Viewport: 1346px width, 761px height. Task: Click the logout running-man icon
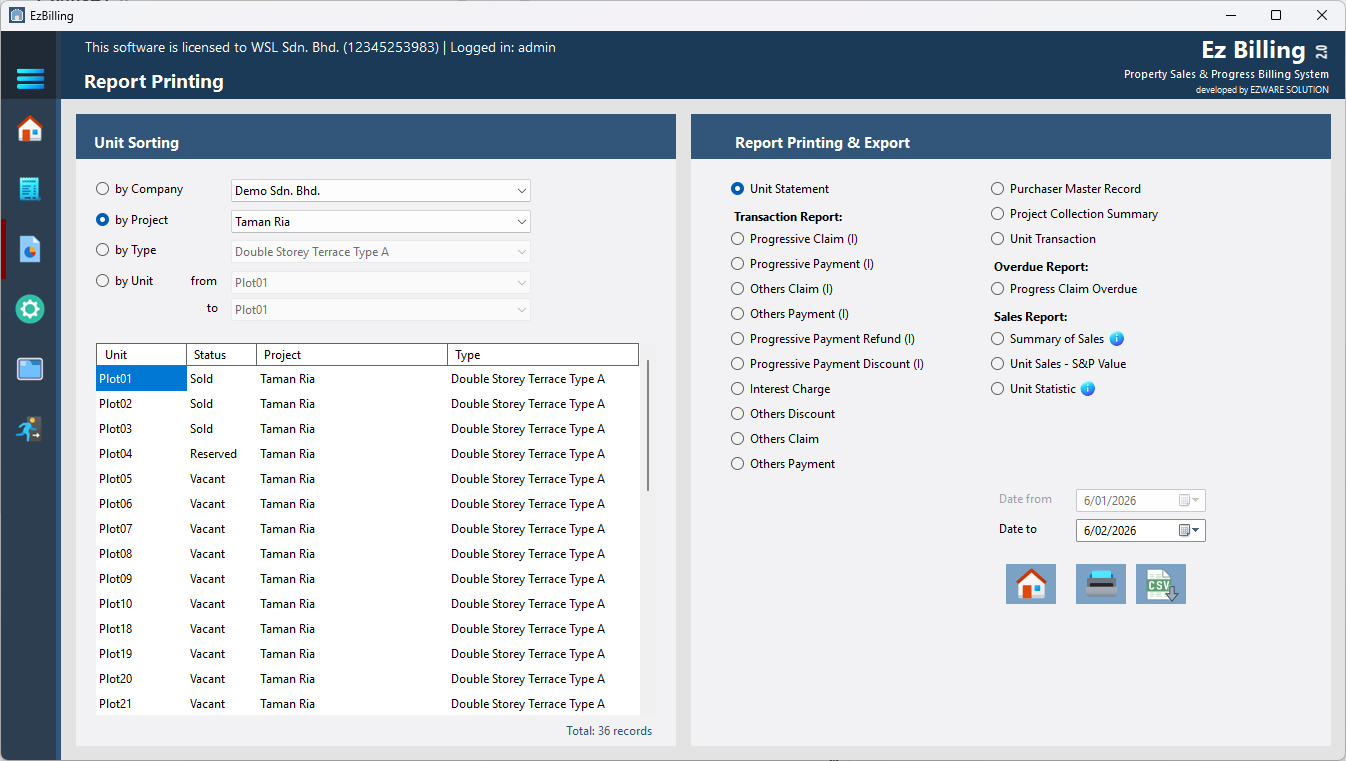tap(30, 429)
